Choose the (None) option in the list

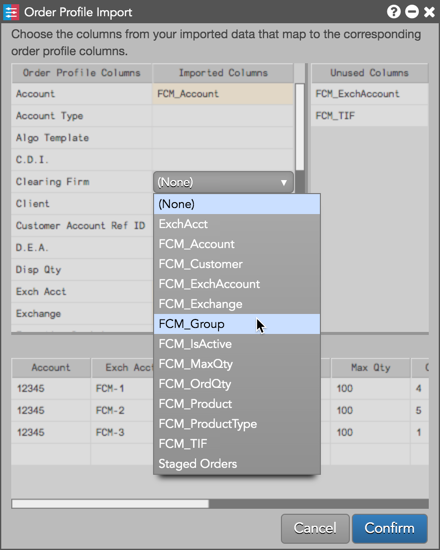pyautogui.click(x=237, y=204)
